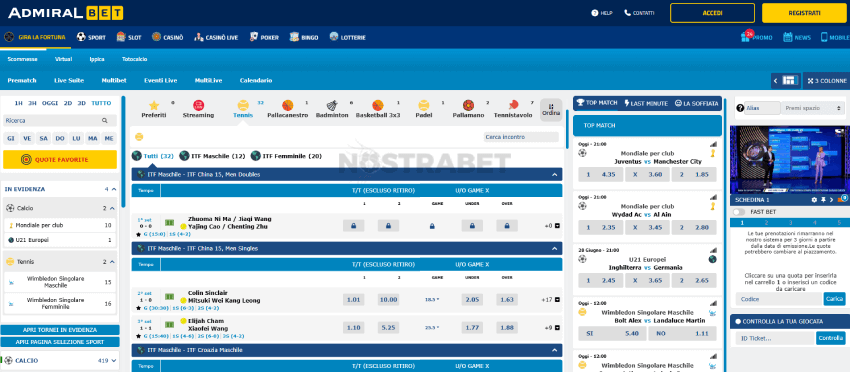Click the Ricerca search field
The image size is (850, 372).
[56, 120]
